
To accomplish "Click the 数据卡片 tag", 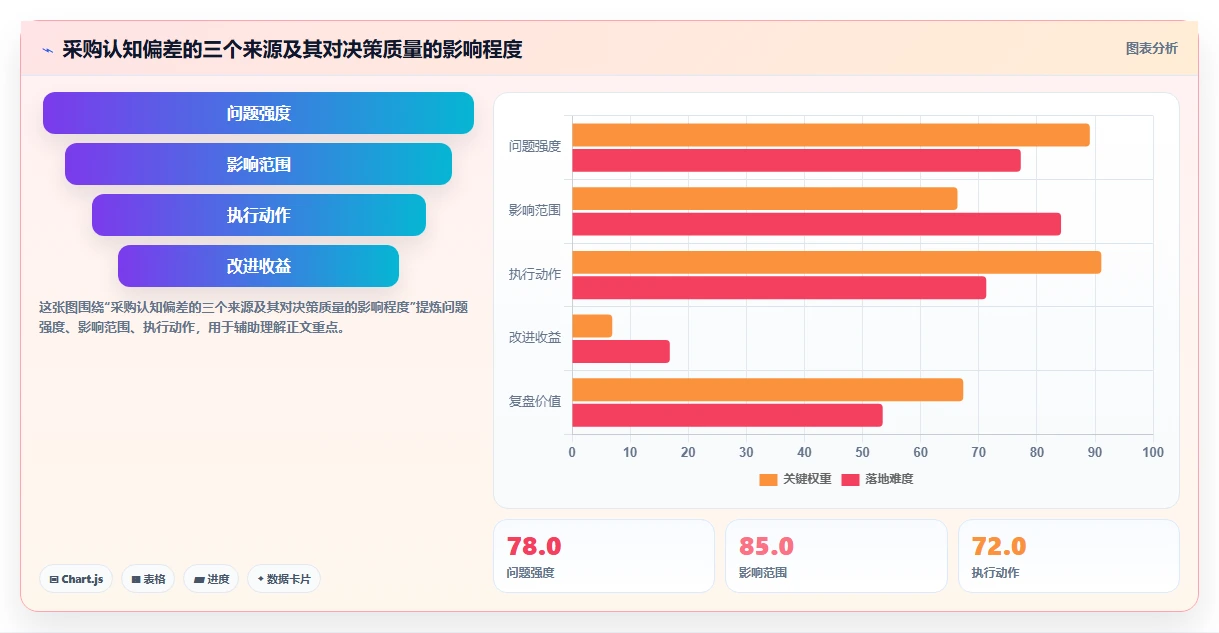I will (x=284, y=579).
